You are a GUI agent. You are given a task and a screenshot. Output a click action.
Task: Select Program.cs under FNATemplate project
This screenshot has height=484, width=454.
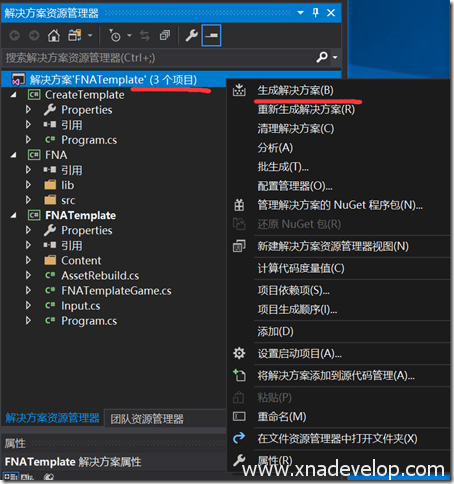pos(89,321)
